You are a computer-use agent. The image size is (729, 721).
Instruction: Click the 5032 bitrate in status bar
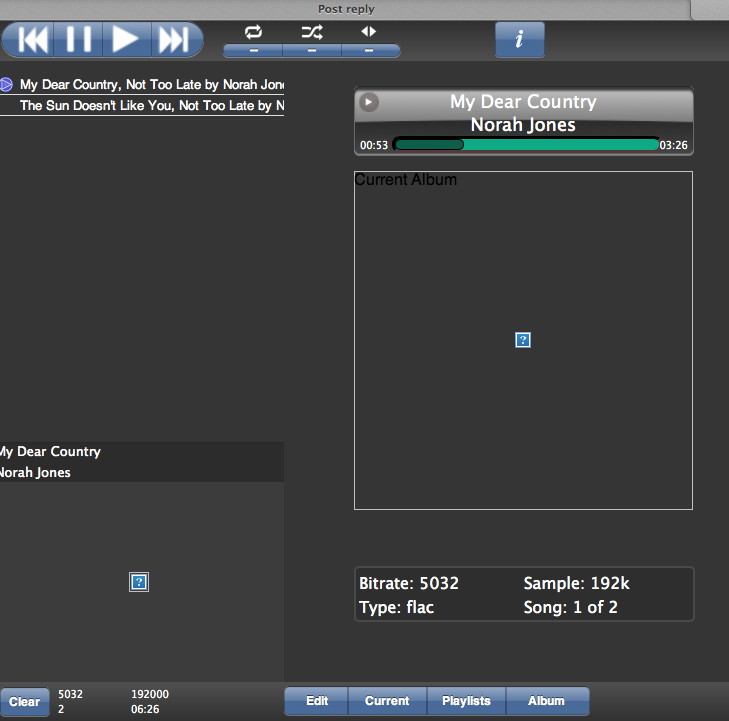pyautogui.click(x=70, y=694)
